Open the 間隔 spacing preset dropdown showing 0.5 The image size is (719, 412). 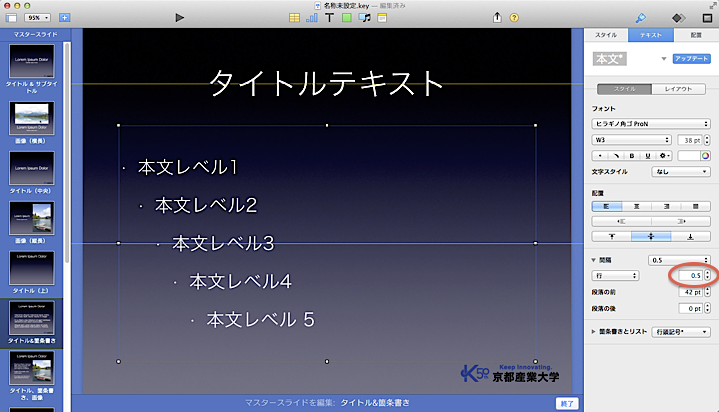(679, 260)
